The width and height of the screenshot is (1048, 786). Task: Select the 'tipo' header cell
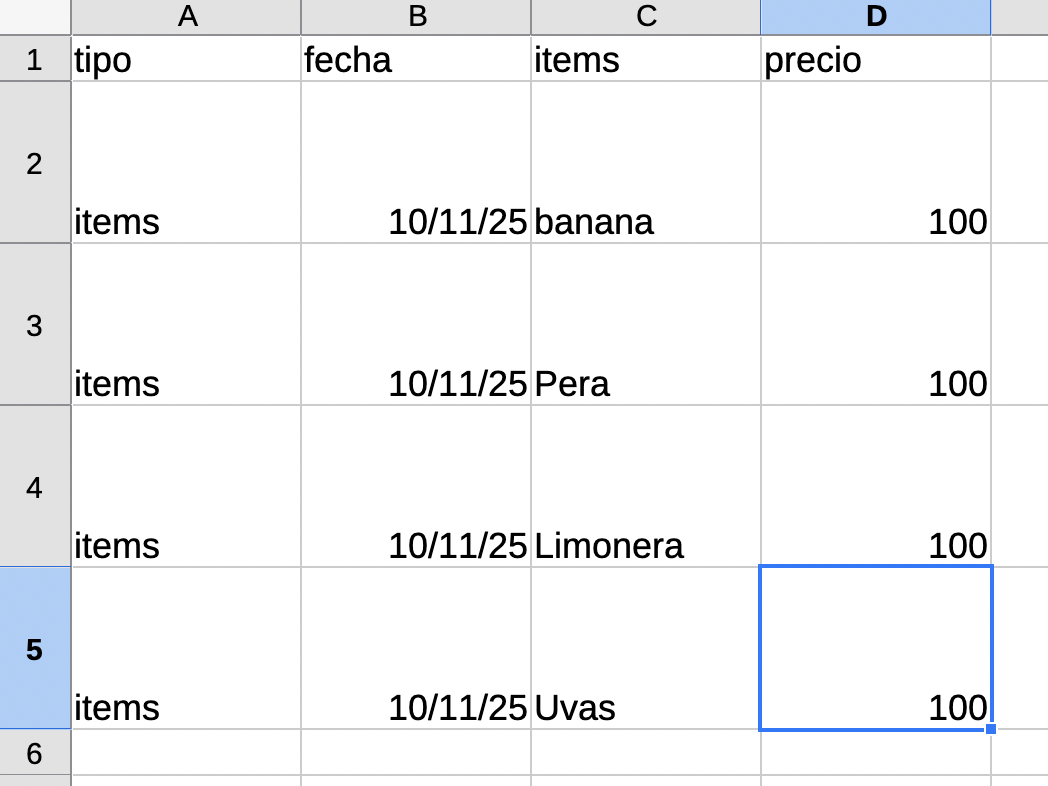pyautogui.click(x=186, y=60)
